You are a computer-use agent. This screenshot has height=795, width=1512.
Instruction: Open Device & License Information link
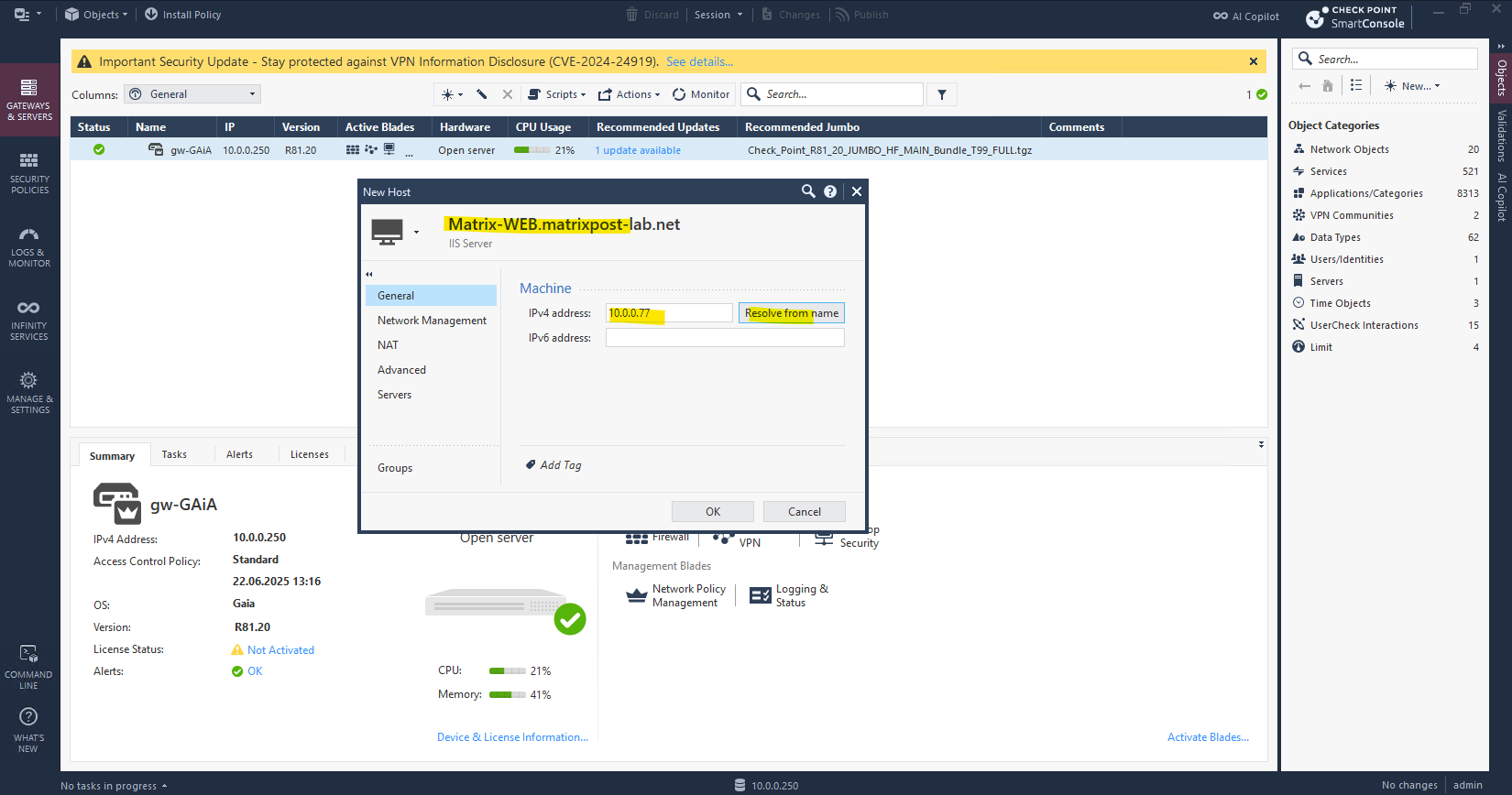(x=512, y=736)
